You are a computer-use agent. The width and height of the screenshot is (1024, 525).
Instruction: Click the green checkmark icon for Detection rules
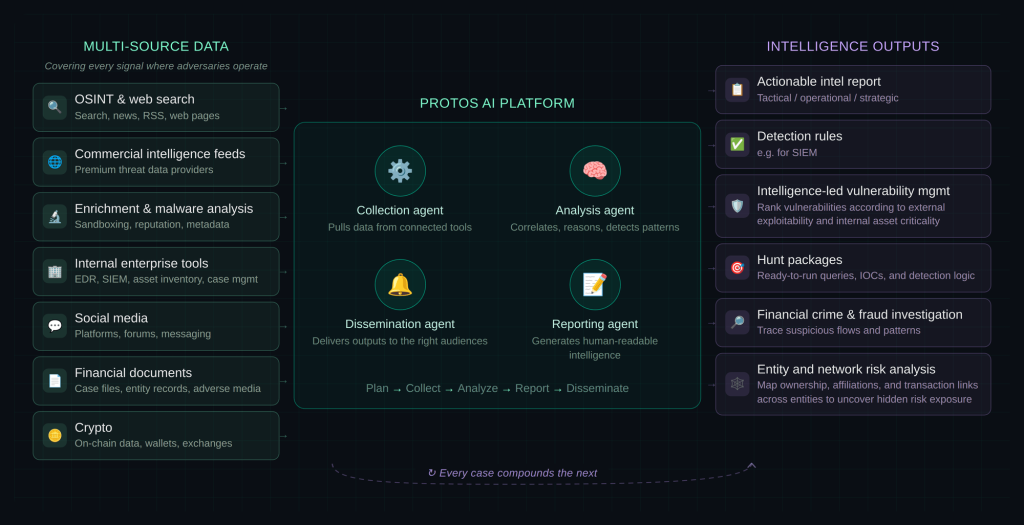(x=737, y=144)
